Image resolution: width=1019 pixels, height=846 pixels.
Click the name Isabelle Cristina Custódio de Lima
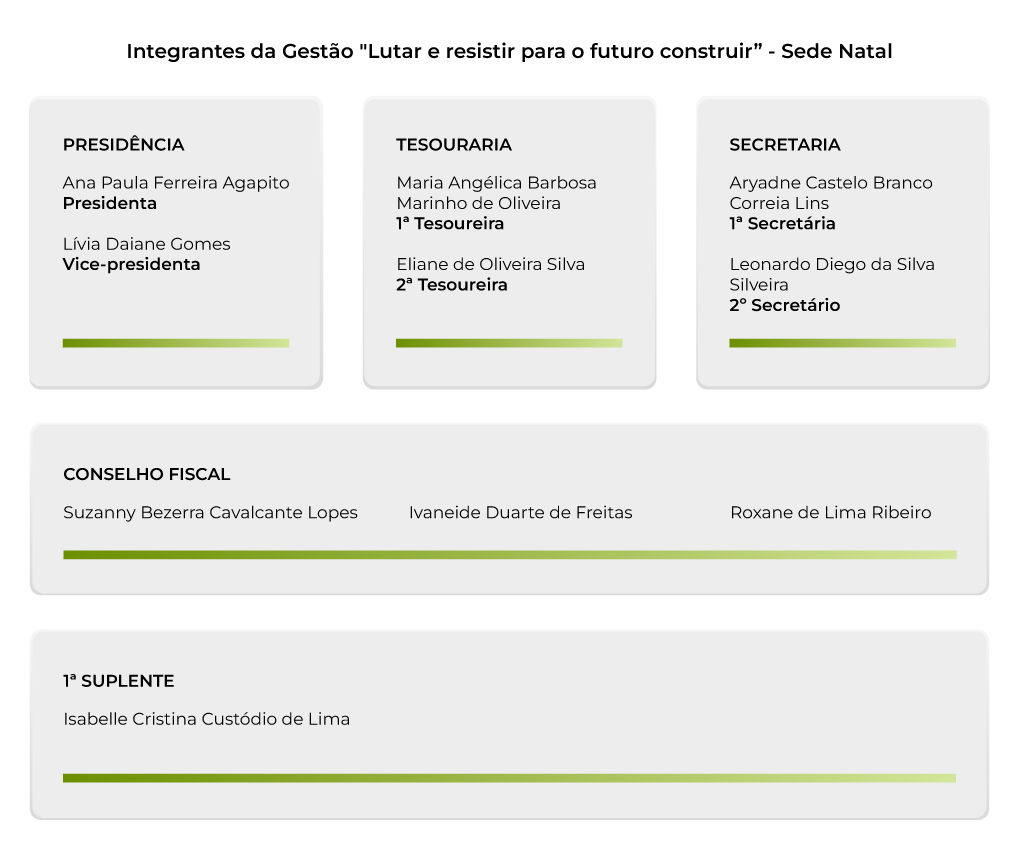(206, 719)
